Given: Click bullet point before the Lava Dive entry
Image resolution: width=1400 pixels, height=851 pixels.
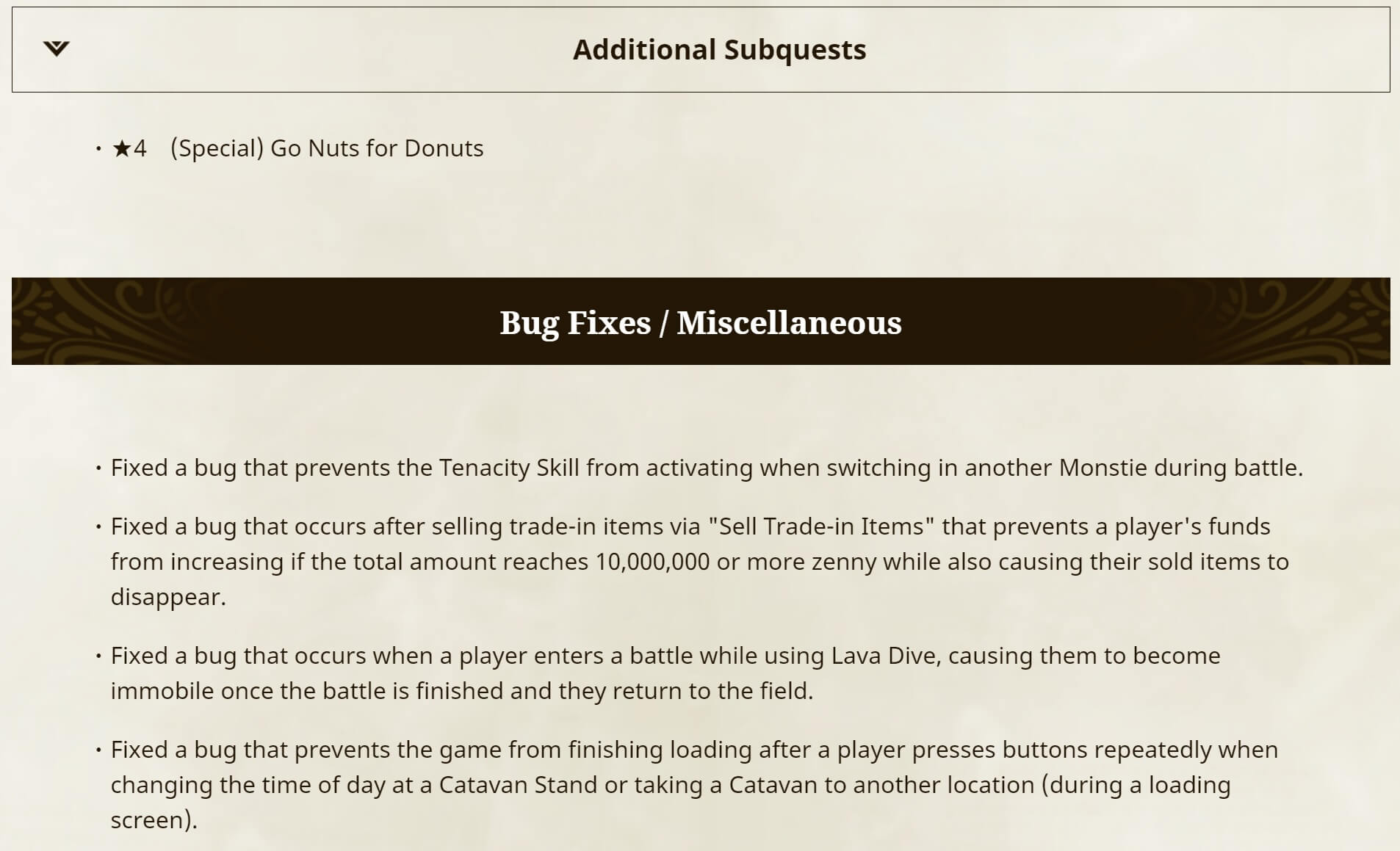Looking at the screenshot, I should coord(98,656).
